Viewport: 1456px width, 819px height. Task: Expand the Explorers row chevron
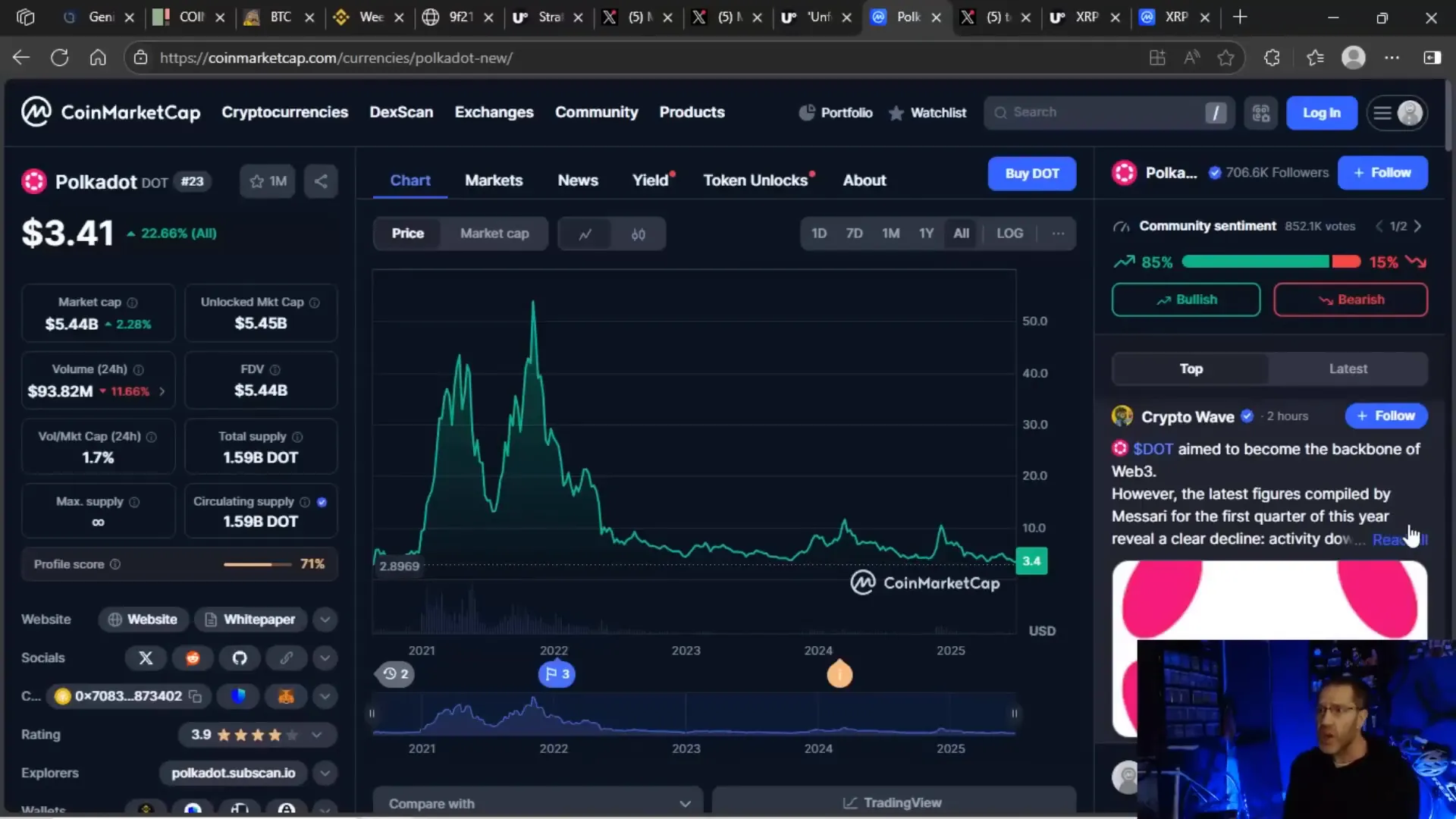click(x=325, y=773)
